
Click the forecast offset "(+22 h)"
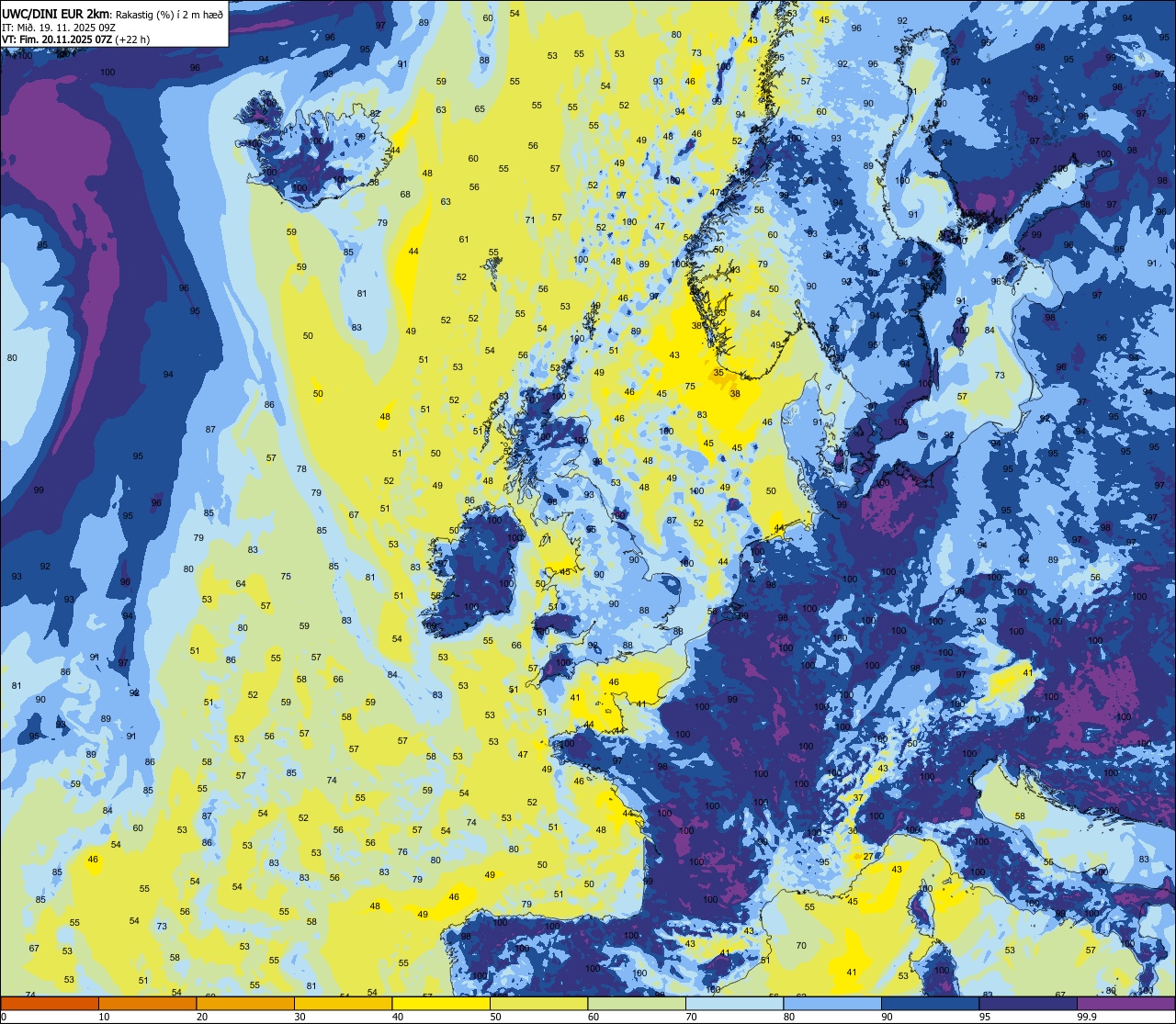(x=132, y=39)
